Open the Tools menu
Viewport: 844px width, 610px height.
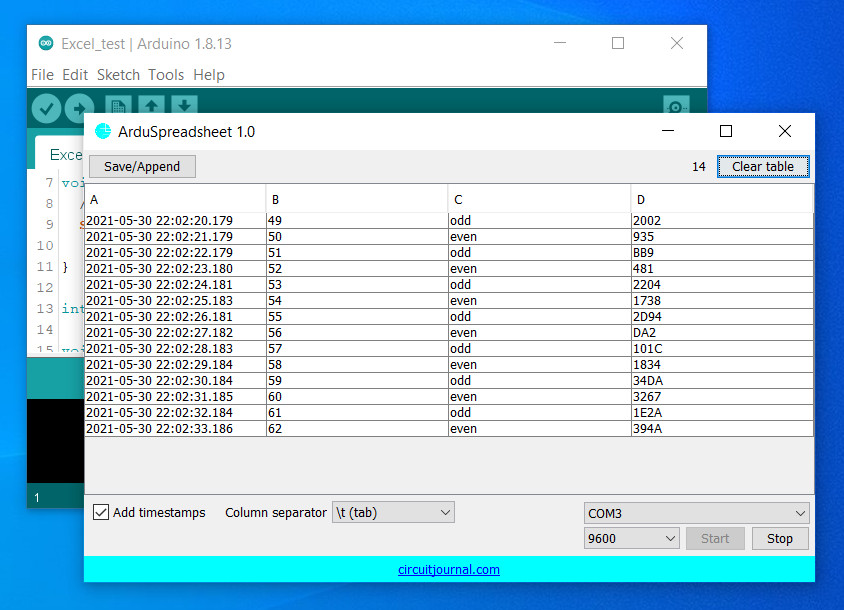[166, 75]
